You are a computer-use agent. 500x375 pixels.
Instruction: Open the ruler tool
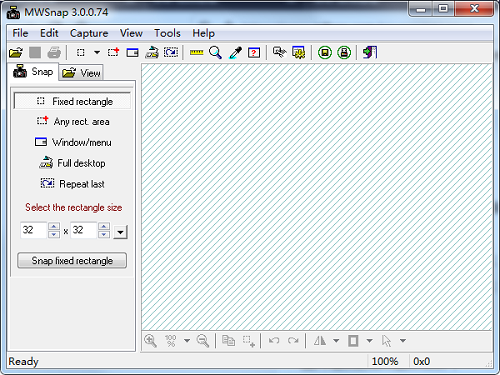pyautogui.click(x=197, y=53)
